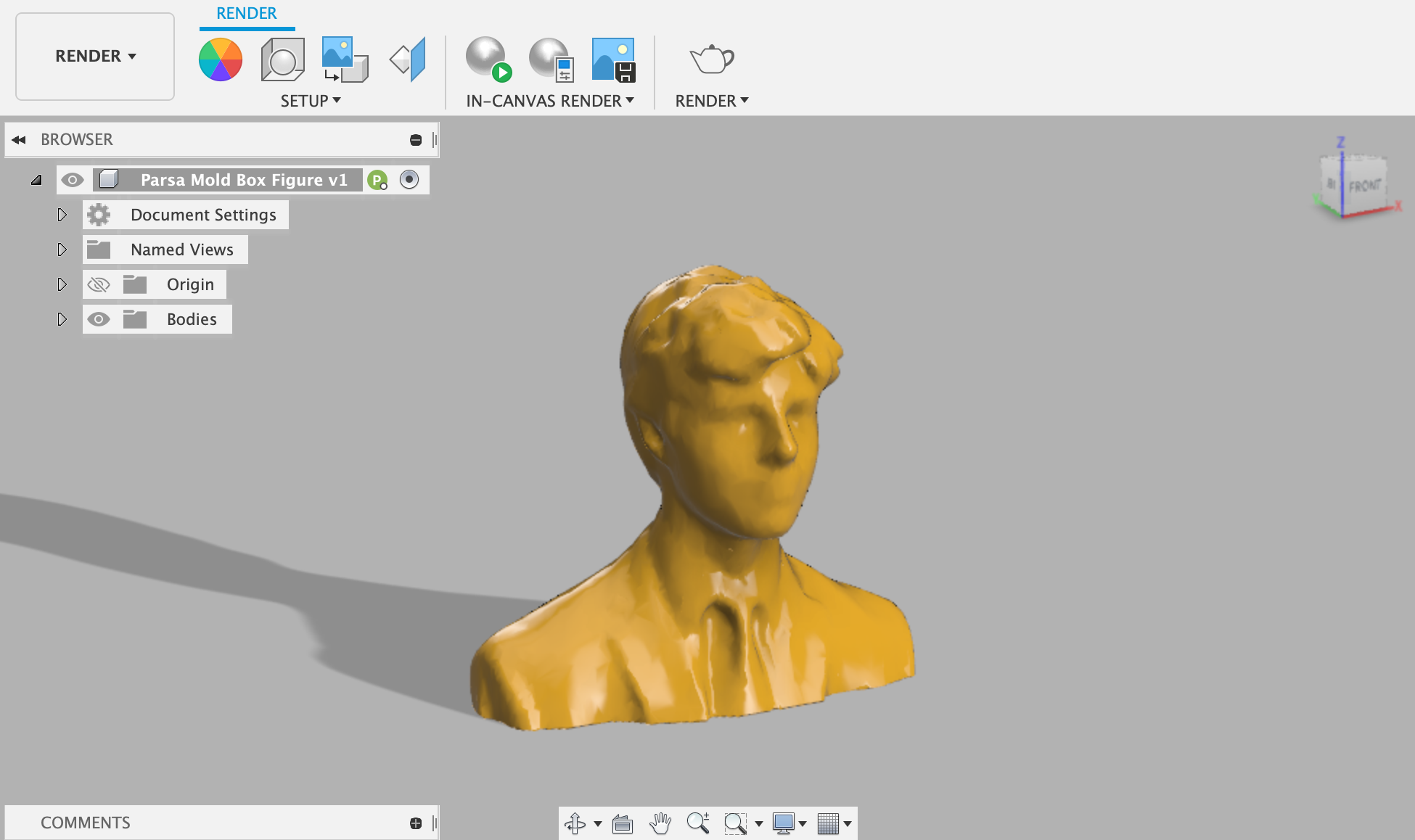
Task: Click the FRONT face of ViewCube
Action: (x=1364, y=186)
